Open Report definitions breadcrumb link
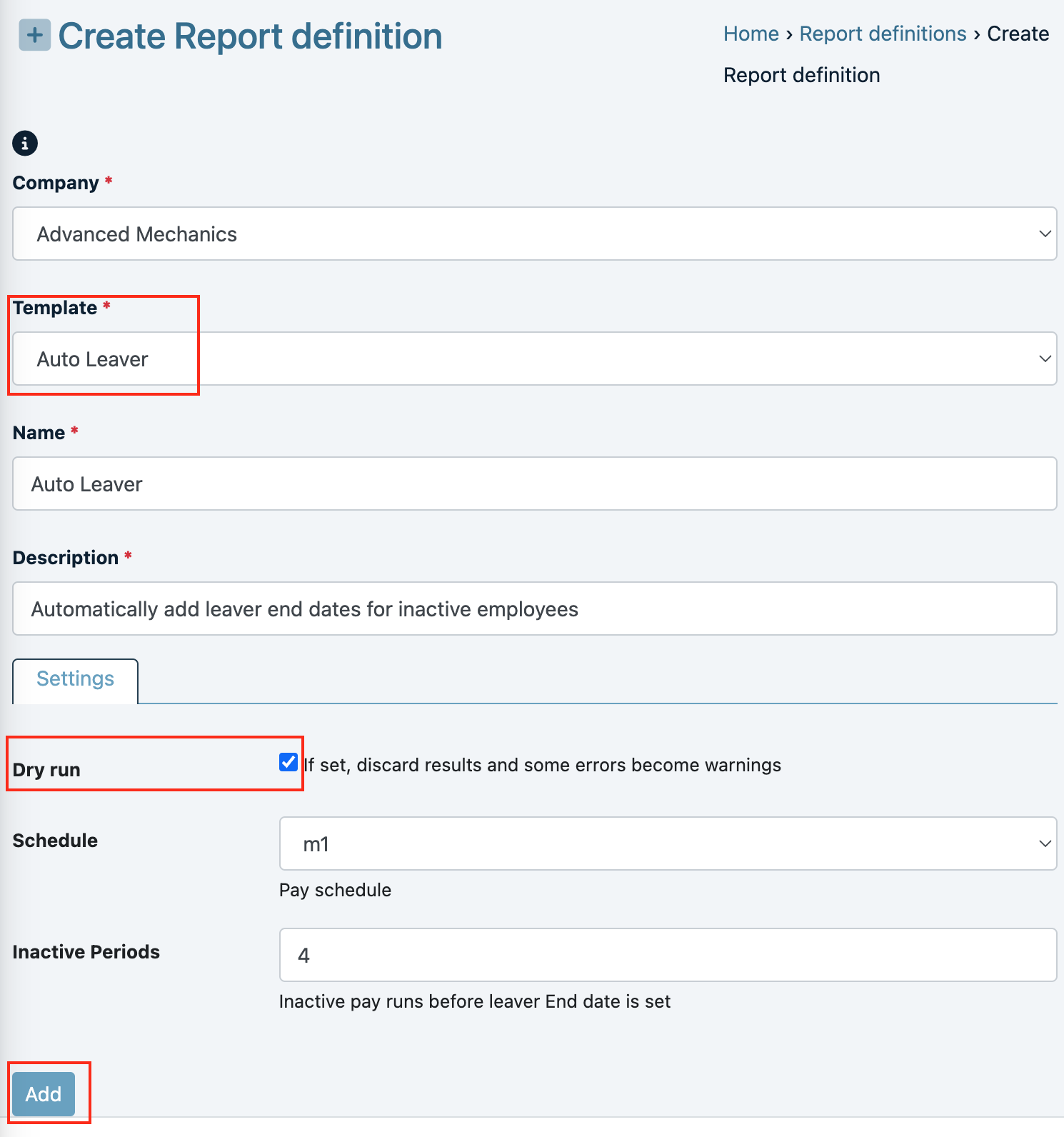 click(883, 34)
